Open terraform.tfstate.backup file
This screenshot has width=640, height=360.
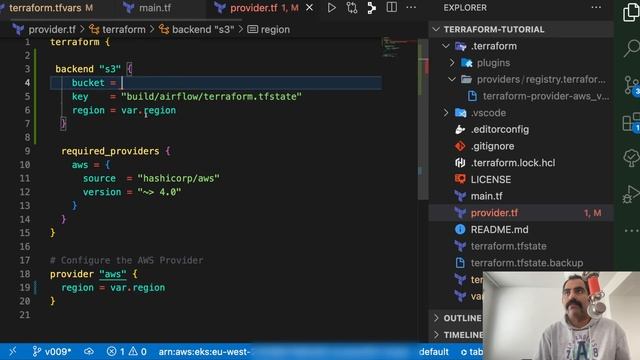coord(527,263)
